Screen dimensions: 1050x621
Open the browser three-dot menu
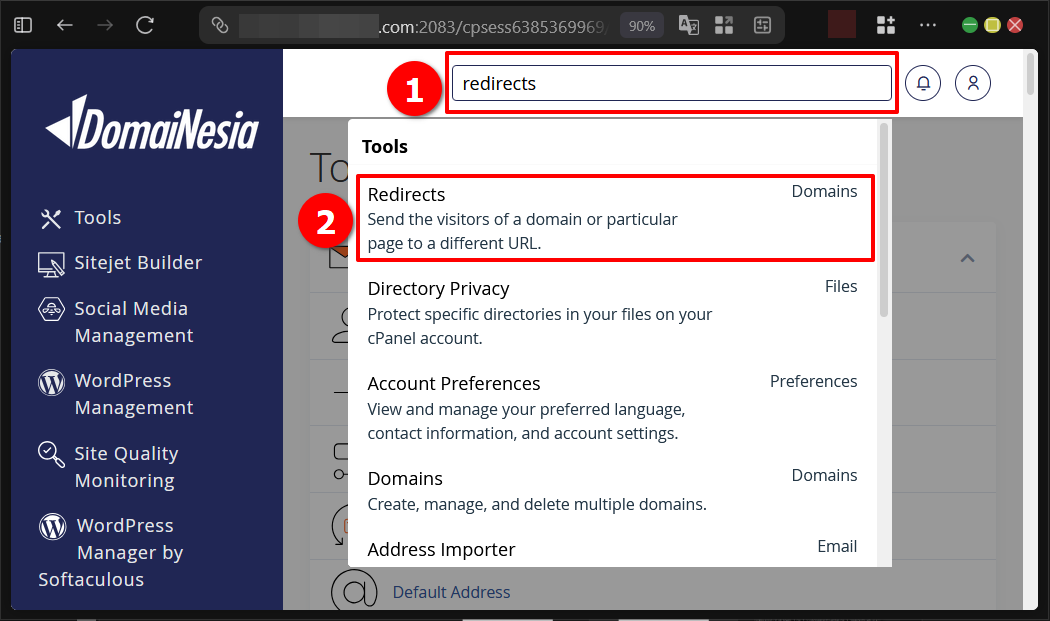(927, 25)
